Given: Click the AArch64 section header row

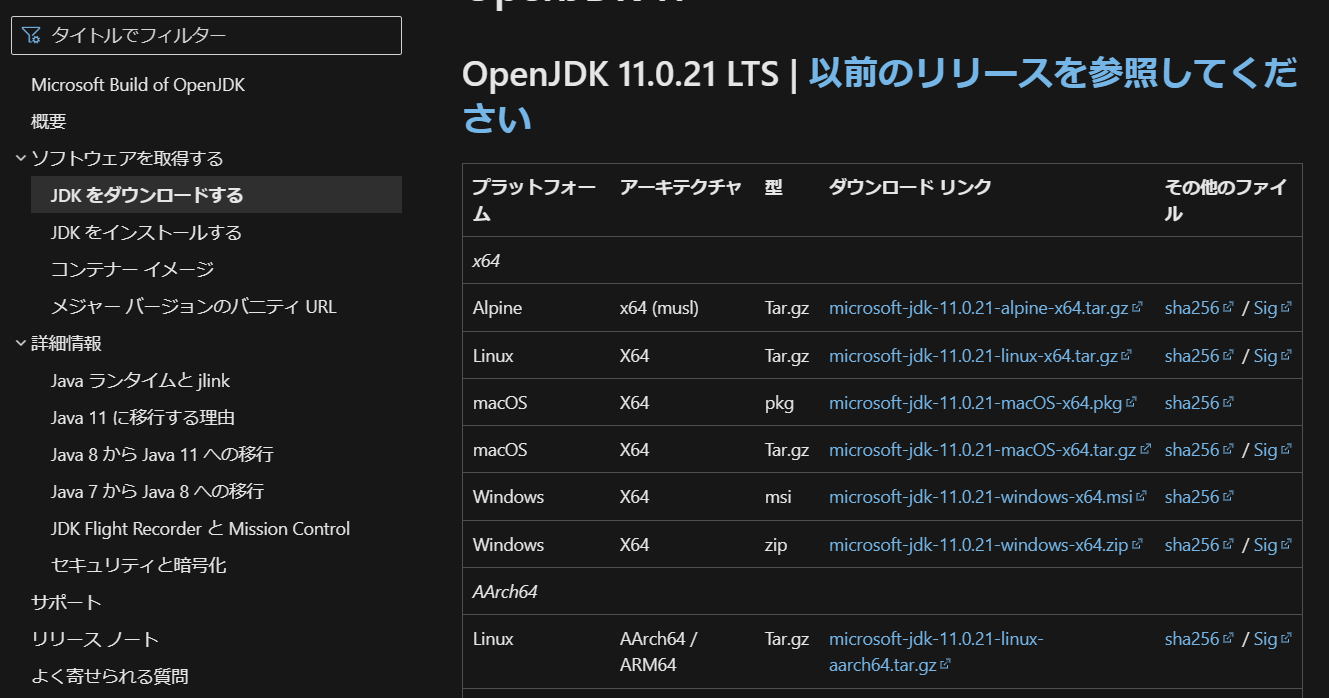Looking at the screenshot, I should [x=882, y=591].
